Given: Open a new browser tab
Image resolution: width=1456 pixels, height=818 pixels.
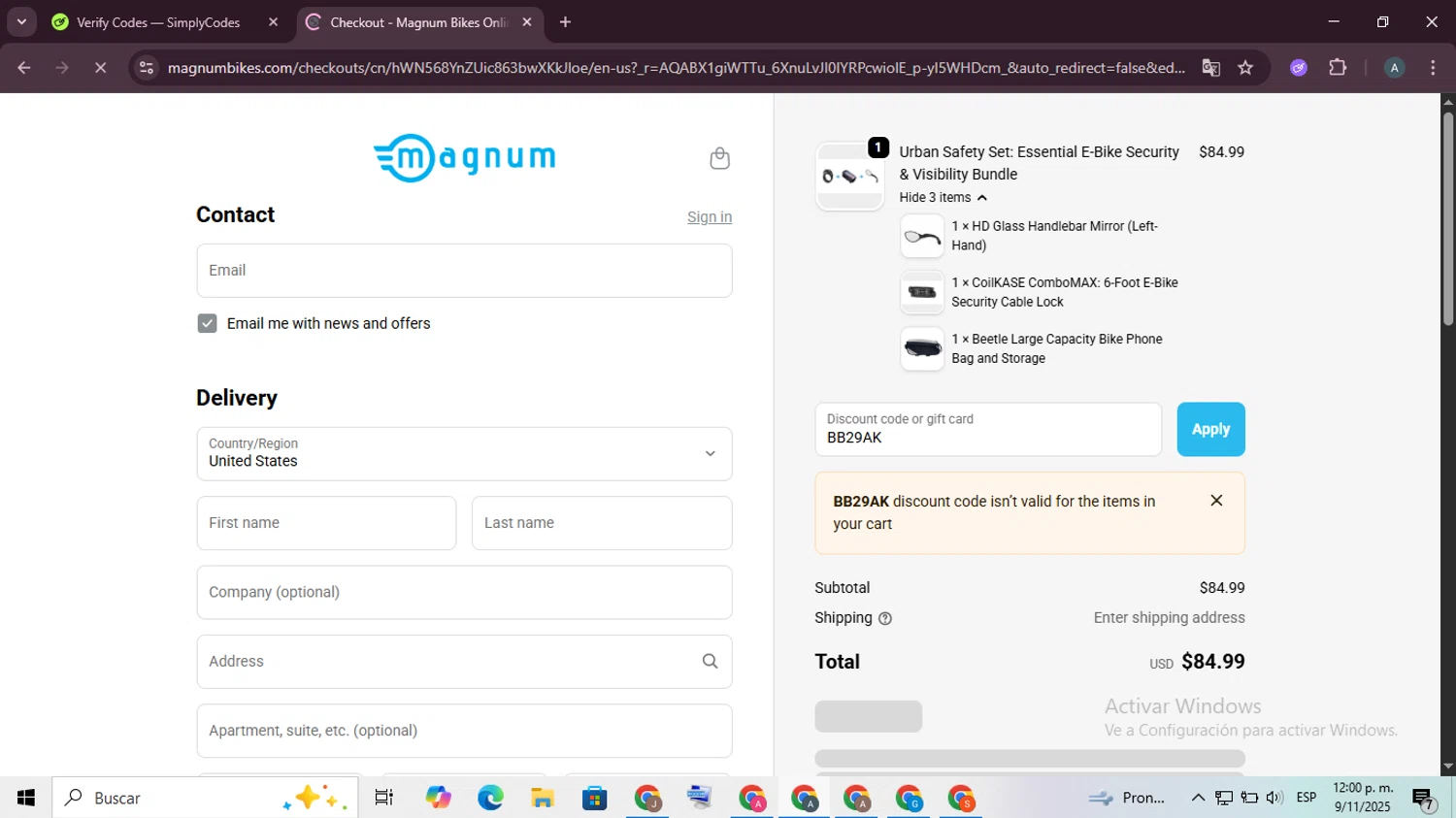Looking at the screenshot, I should (x=565, y=22).
